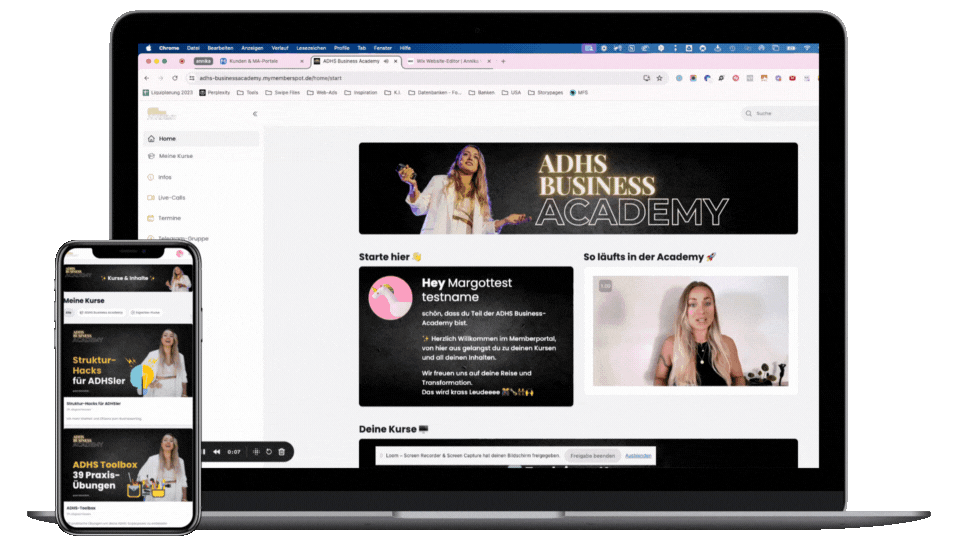
Task: Click the Home house icon in sidebar
Action: click(151, 139)
